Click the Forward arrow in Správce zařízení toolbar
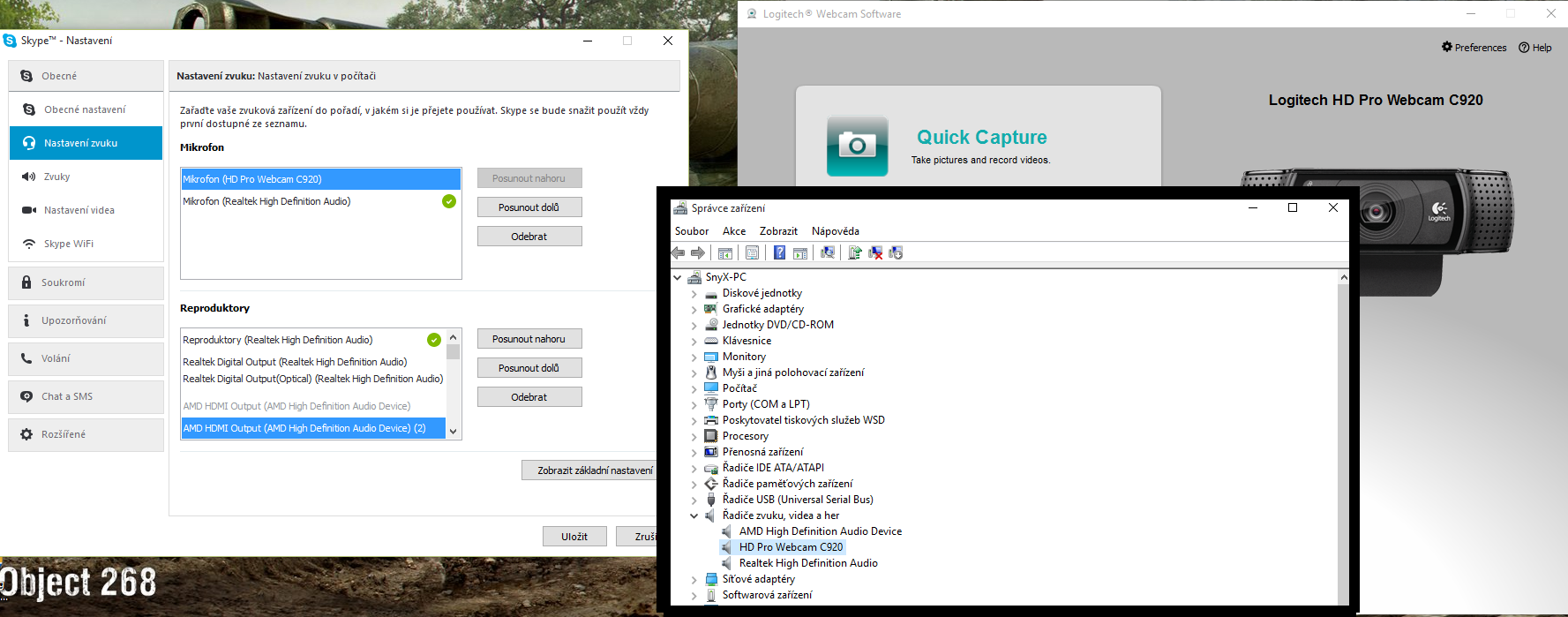 (698, 253)
